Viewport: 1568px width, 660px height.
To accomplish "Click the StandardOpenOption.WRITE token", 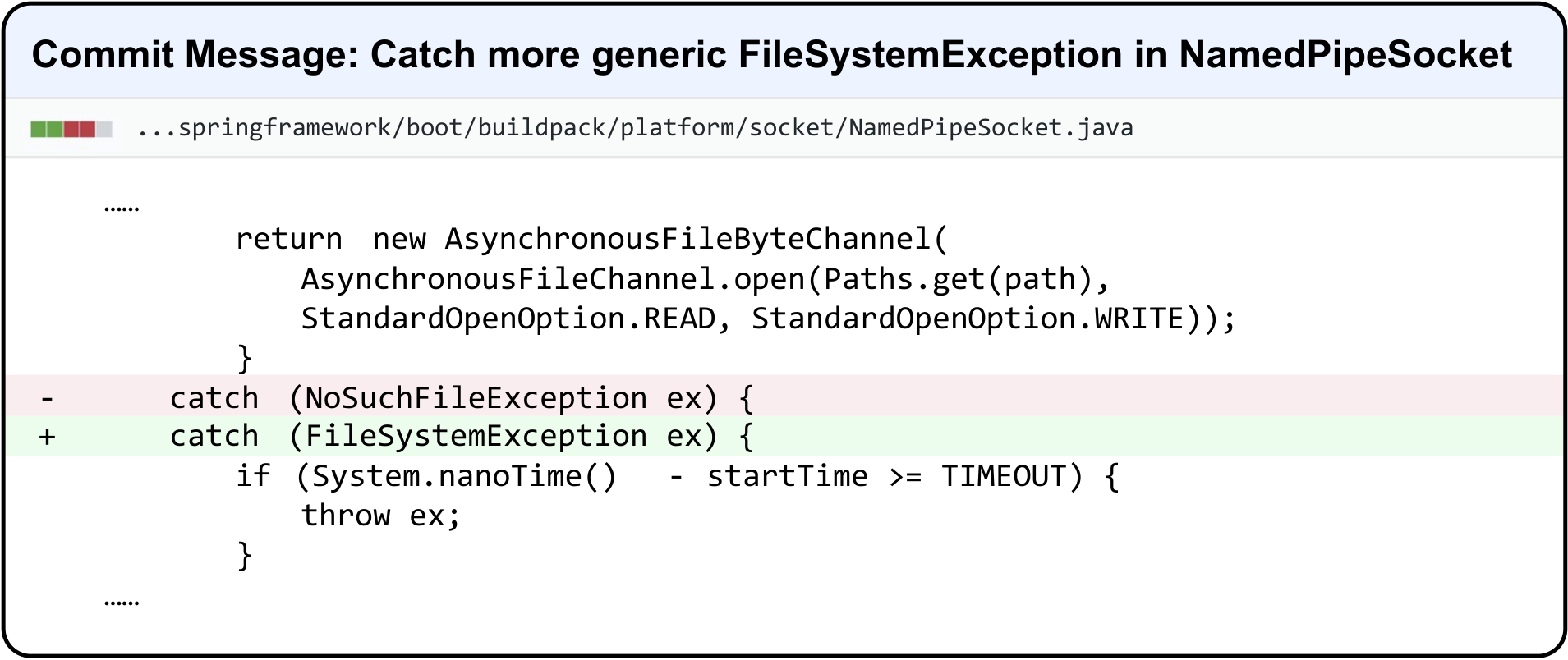I will (968, 319).
